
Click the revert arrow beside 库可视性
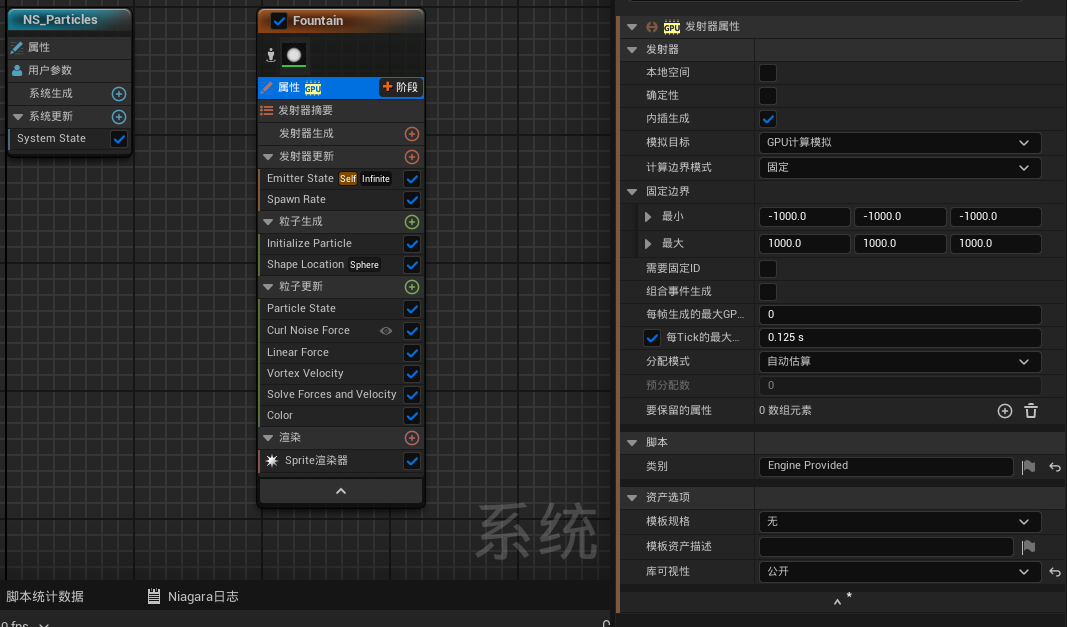click(1057, 573)
